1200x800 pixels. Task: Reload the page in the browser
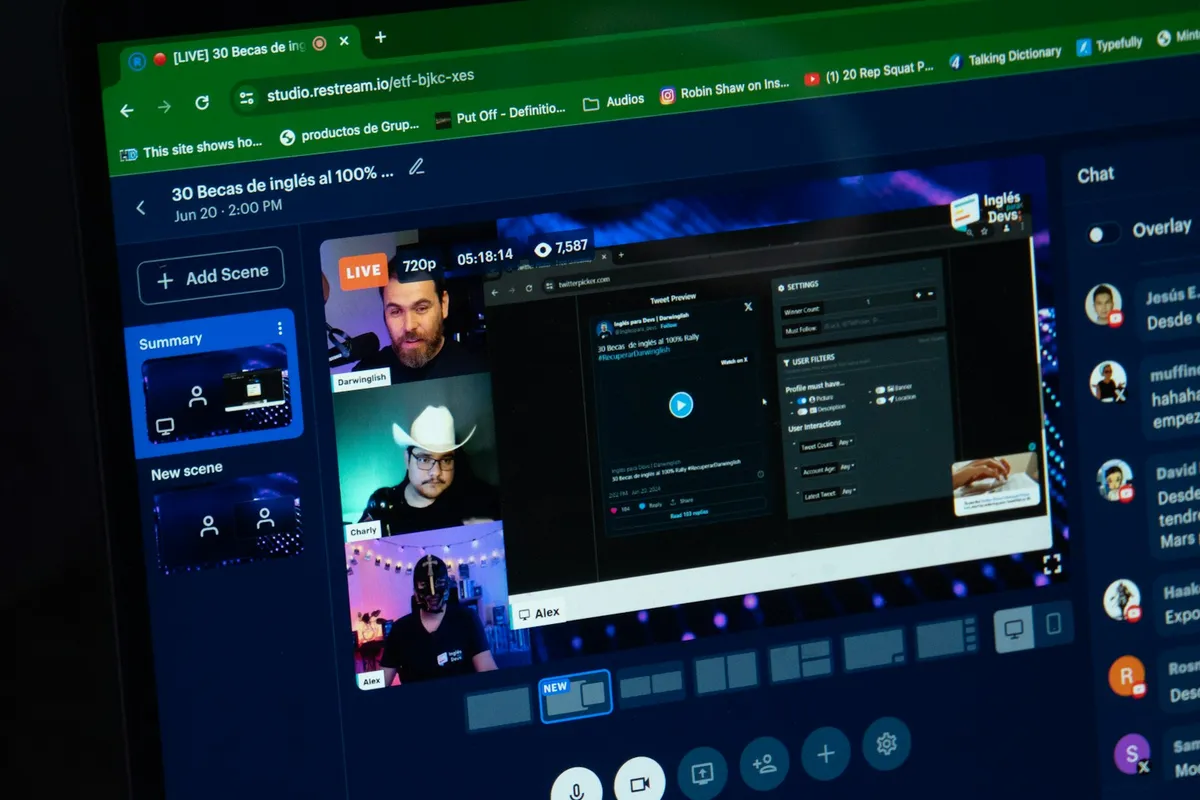click(202, 103)
